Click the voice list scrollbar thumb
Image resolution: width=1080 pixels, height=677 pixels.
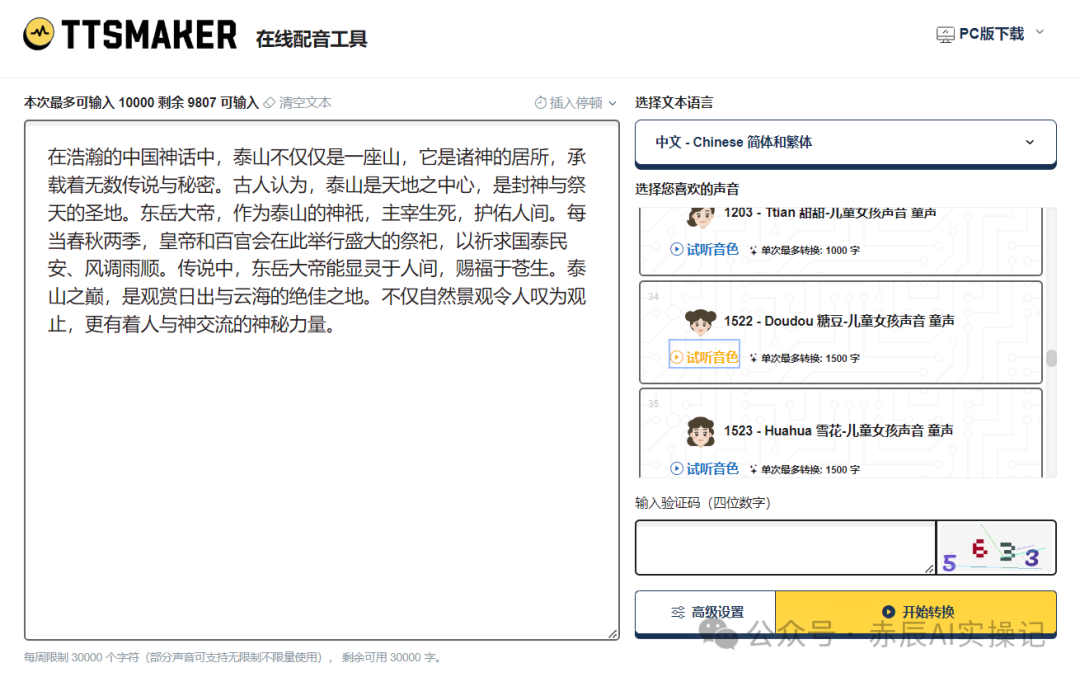pos(1051,358)
